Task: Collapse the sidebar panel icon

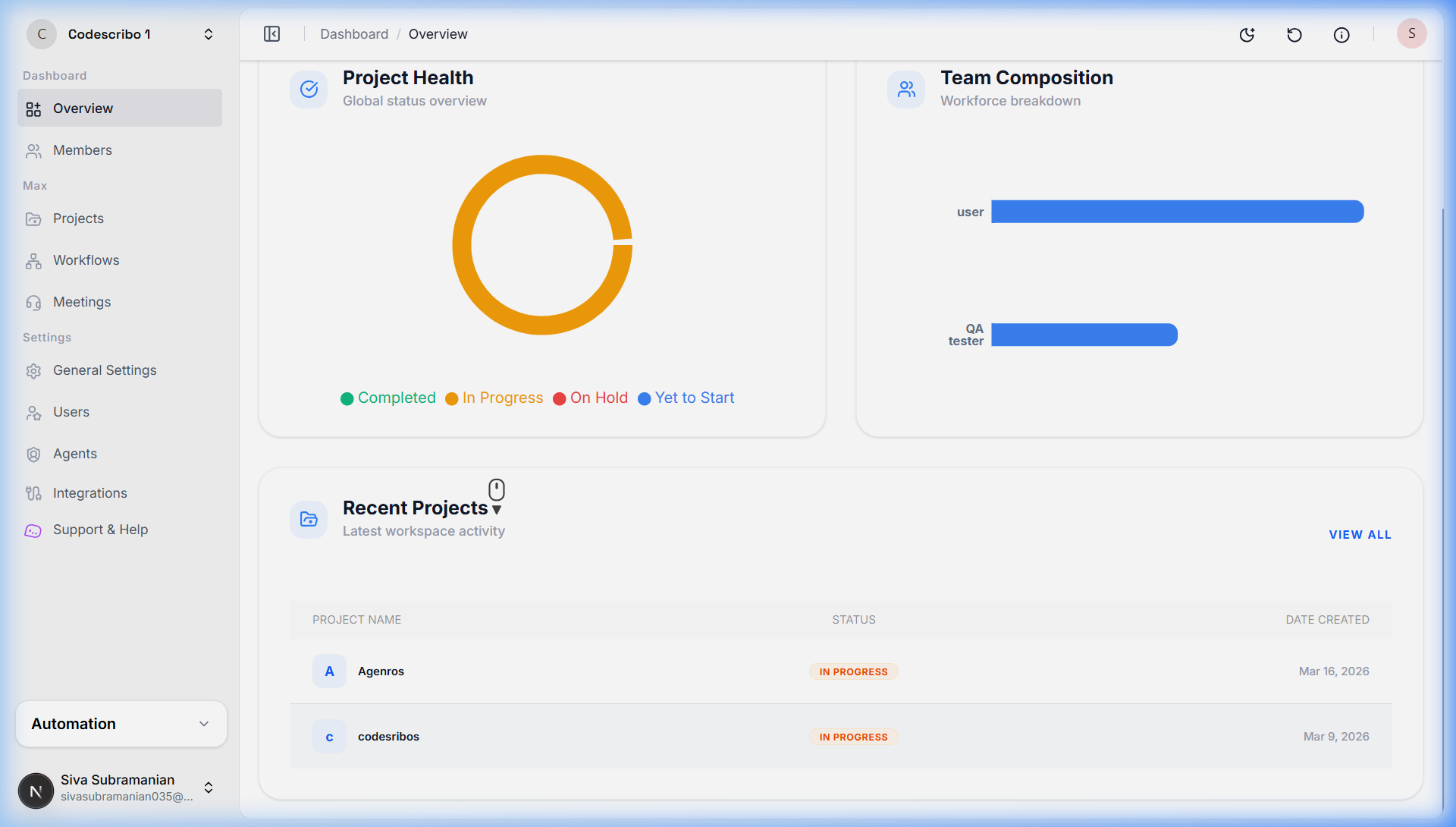Action: pos(271,34)
